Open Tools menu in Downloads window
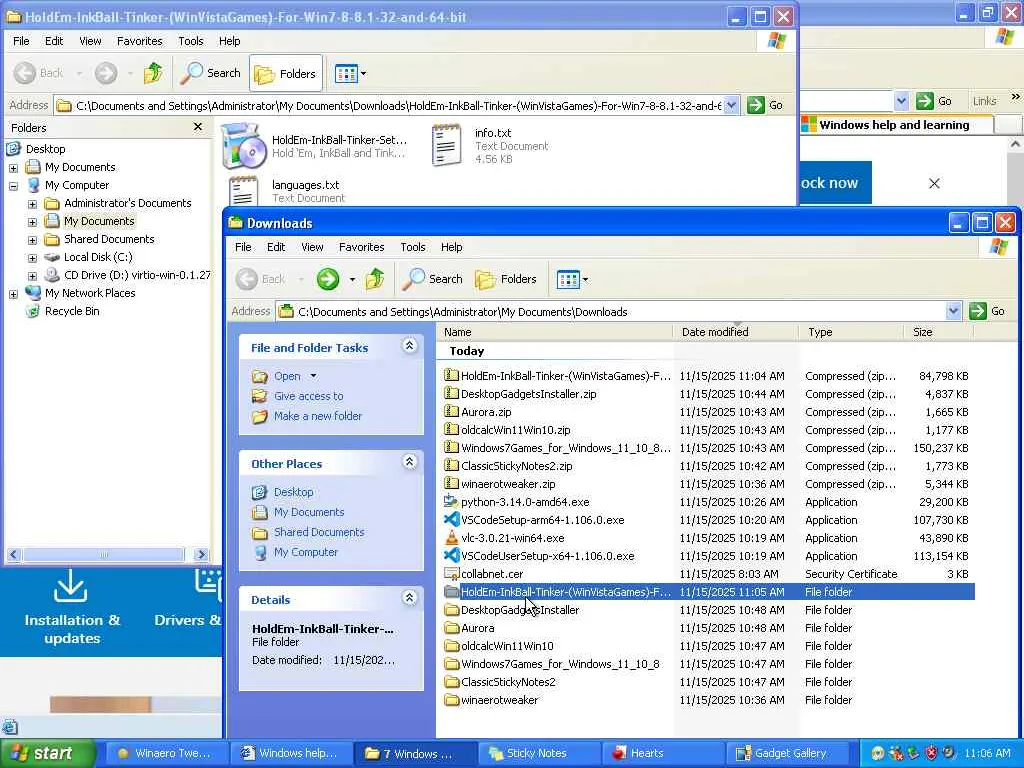Viewport: 1024px width, 768px height. click(413, 247)
